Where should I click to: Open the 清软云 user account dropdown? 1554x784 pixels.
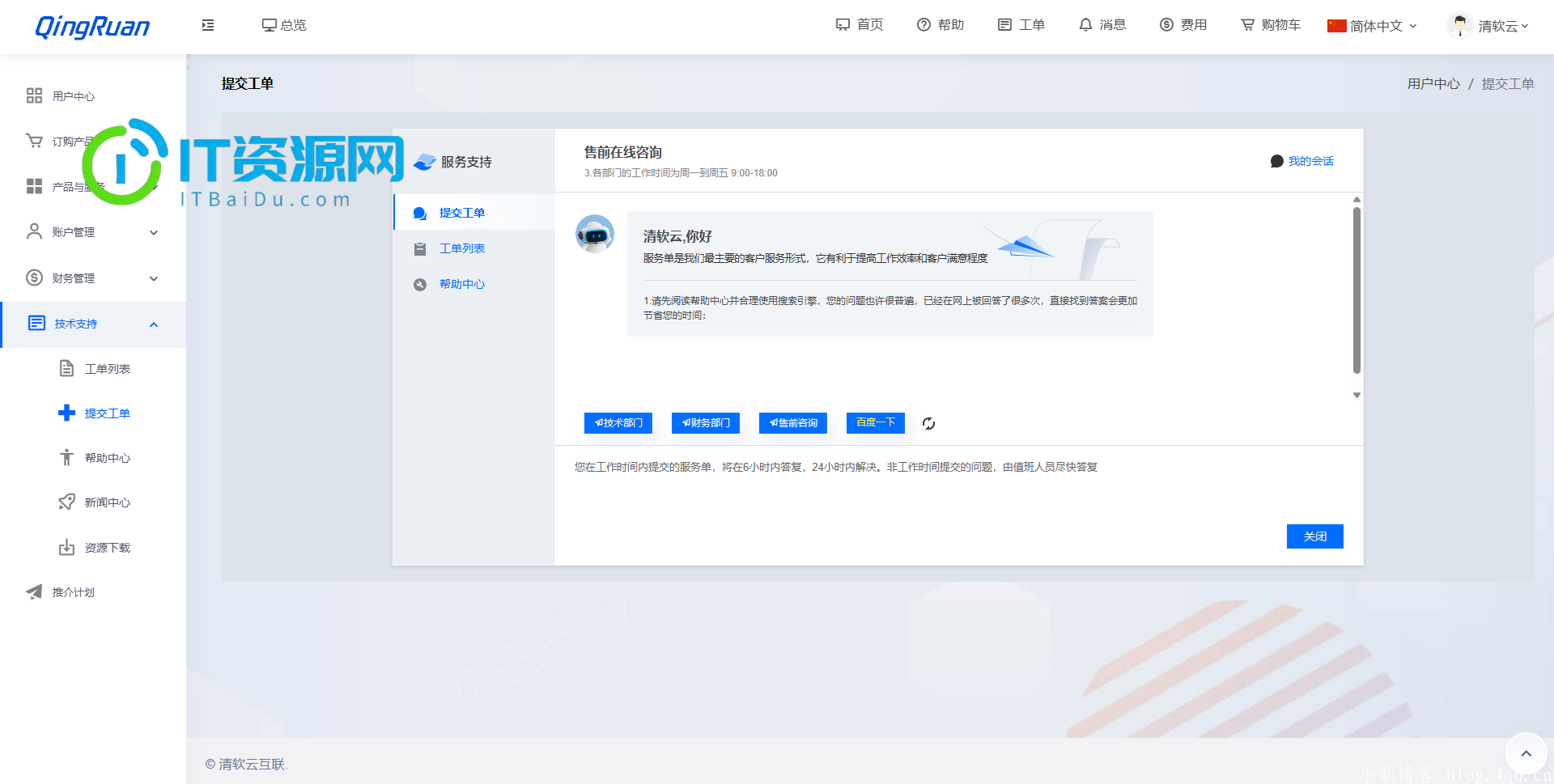(1503, 26)
